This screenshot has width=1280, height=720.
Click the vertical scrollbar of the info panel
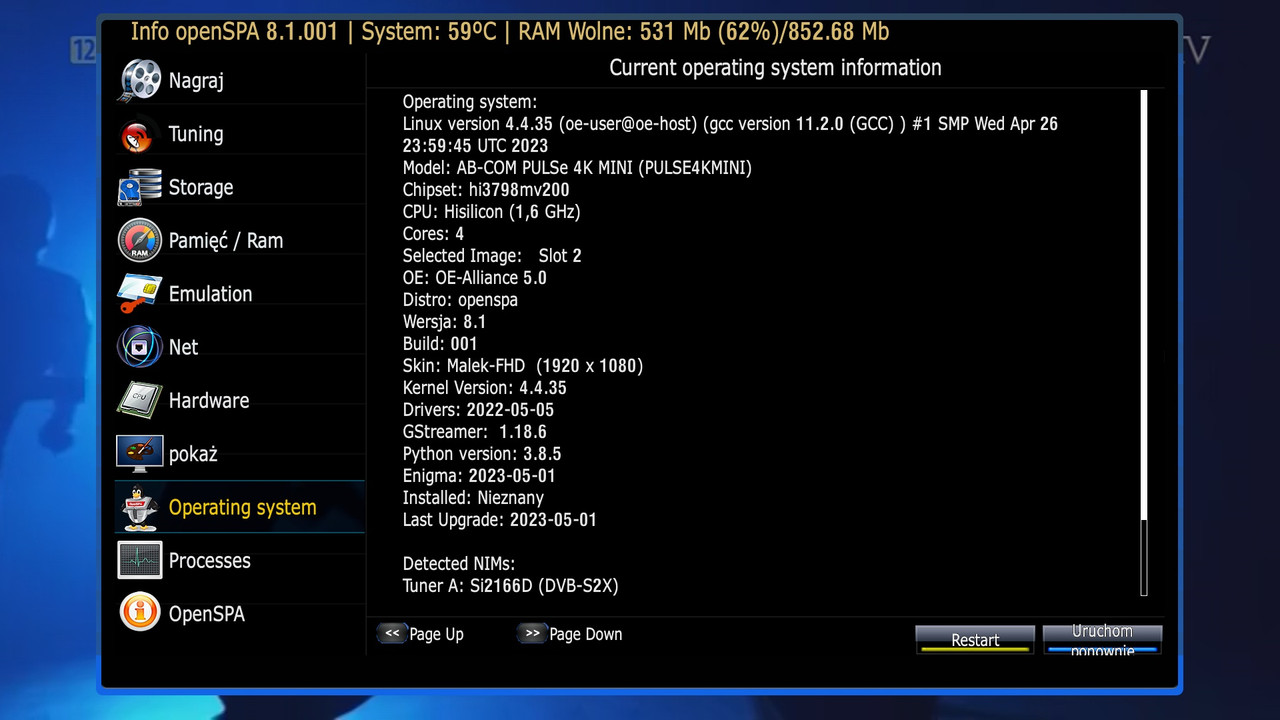[x=1144, y=343]
